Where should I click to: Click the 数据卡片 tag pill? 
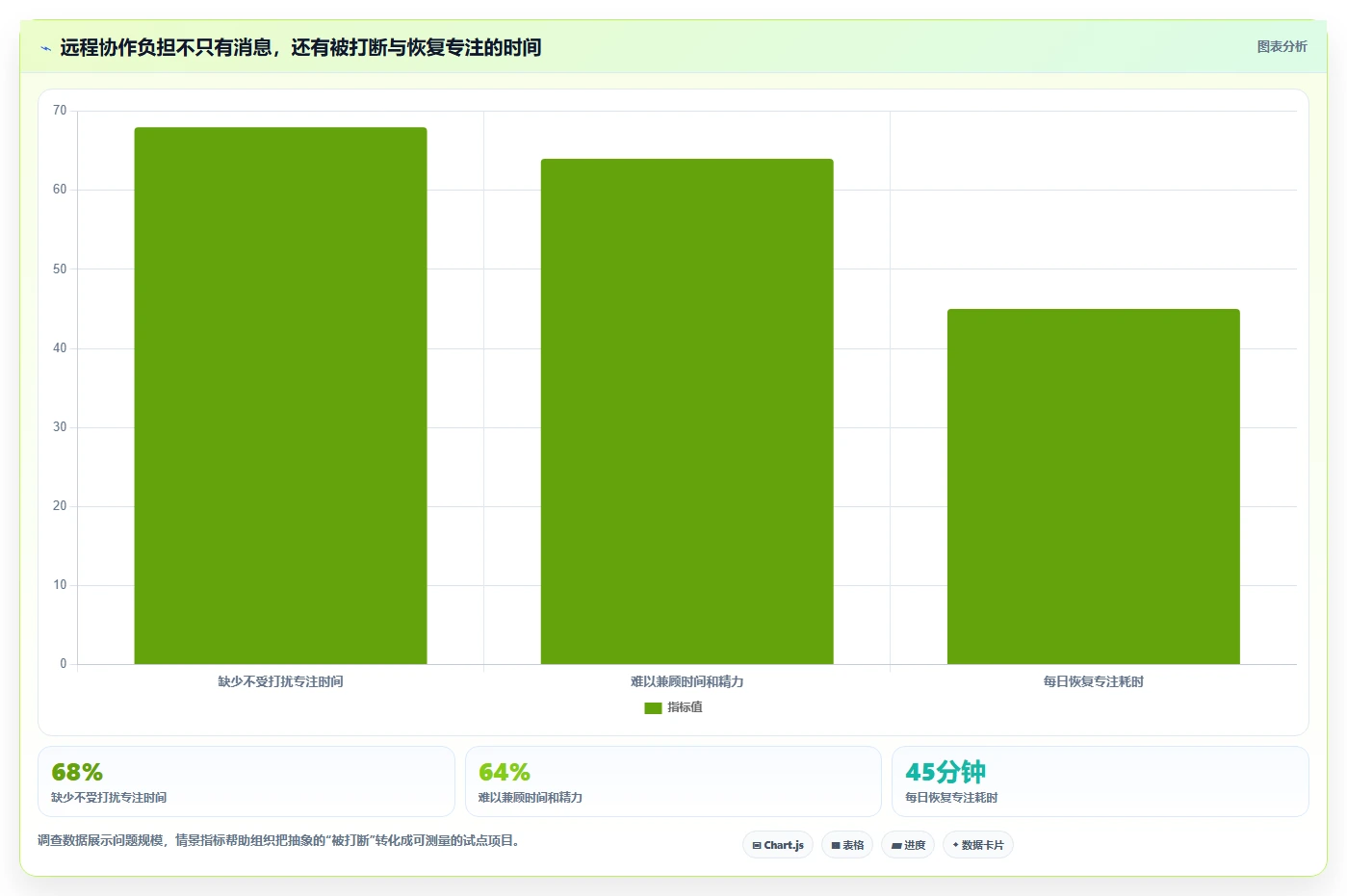[978, 845]
